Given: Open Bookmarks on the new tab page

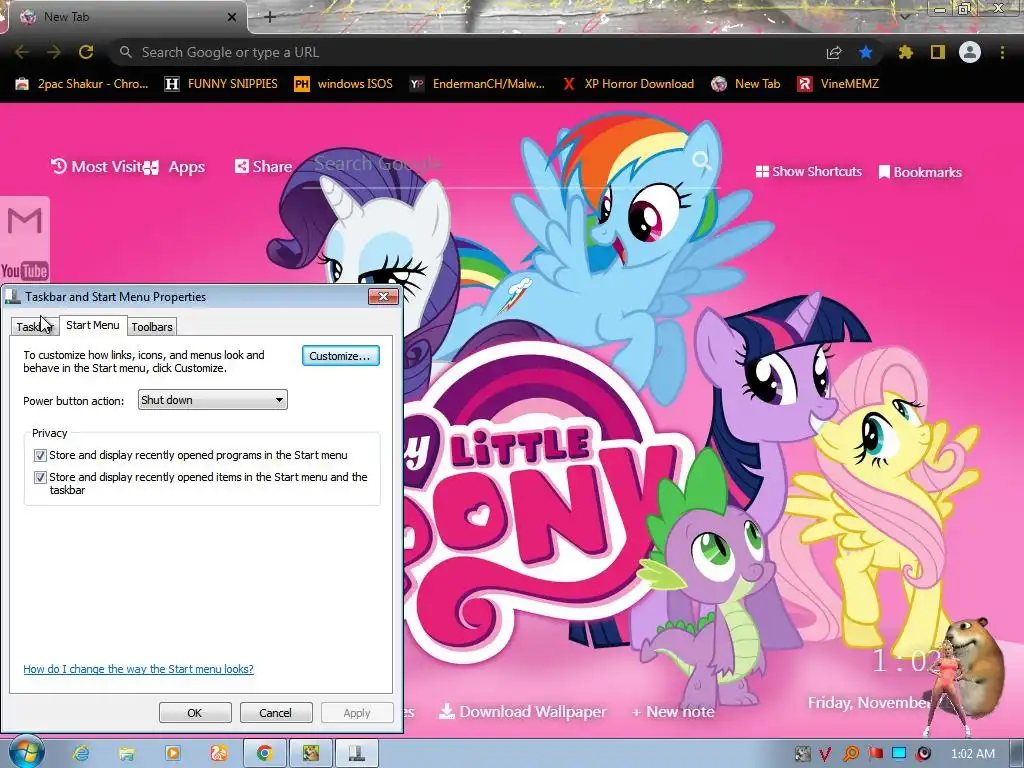Looking at the screenshot, I should click(x=920, y=172).
